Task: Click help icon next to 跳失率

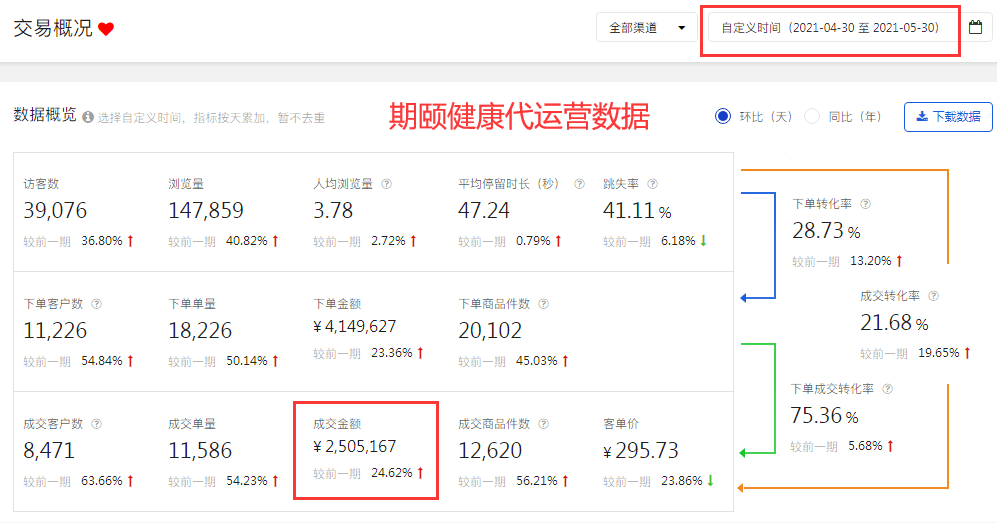Action: coord(652,184)
